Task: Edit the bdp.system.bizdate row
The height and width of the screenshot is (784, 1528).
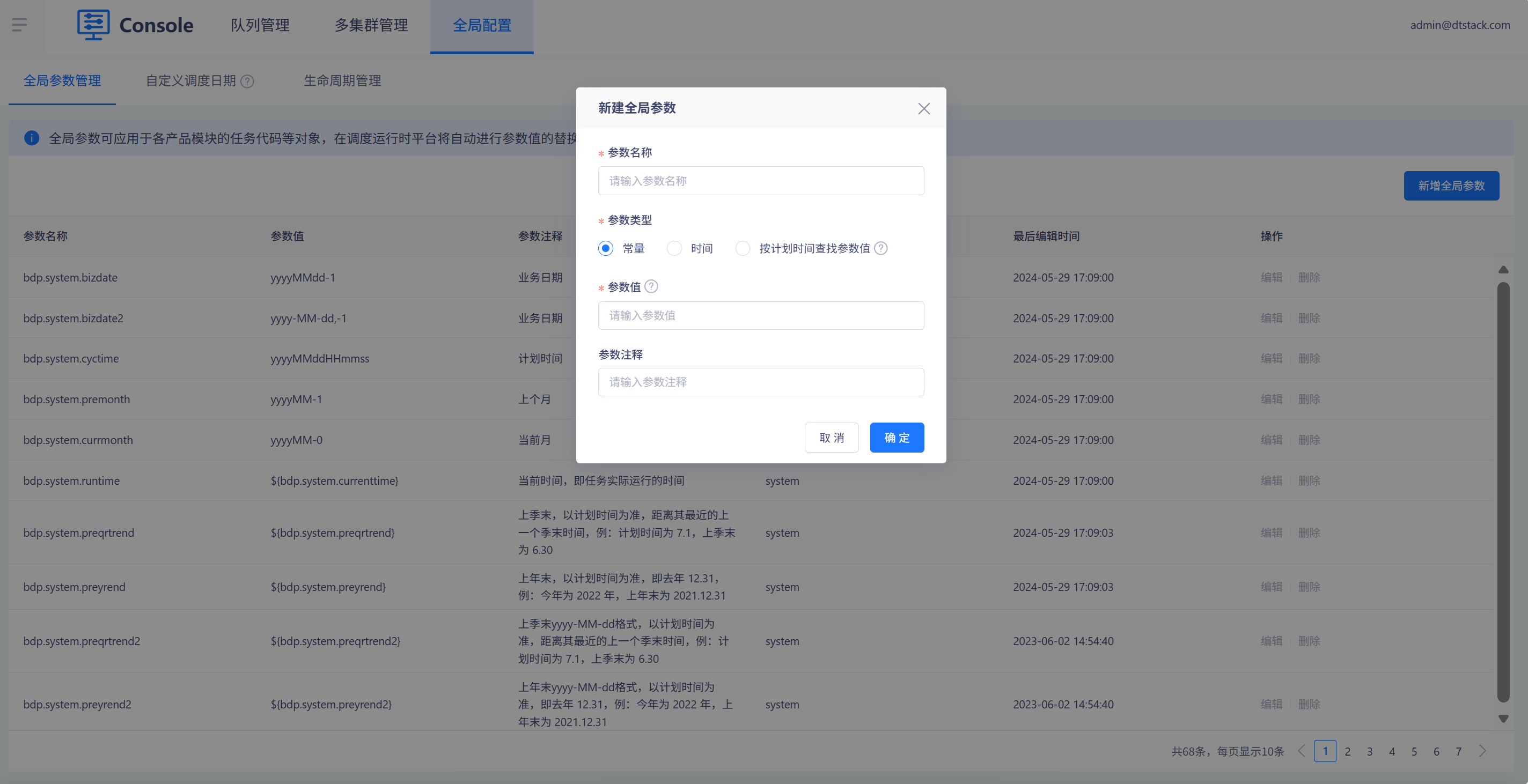Action: (1271, 278)
